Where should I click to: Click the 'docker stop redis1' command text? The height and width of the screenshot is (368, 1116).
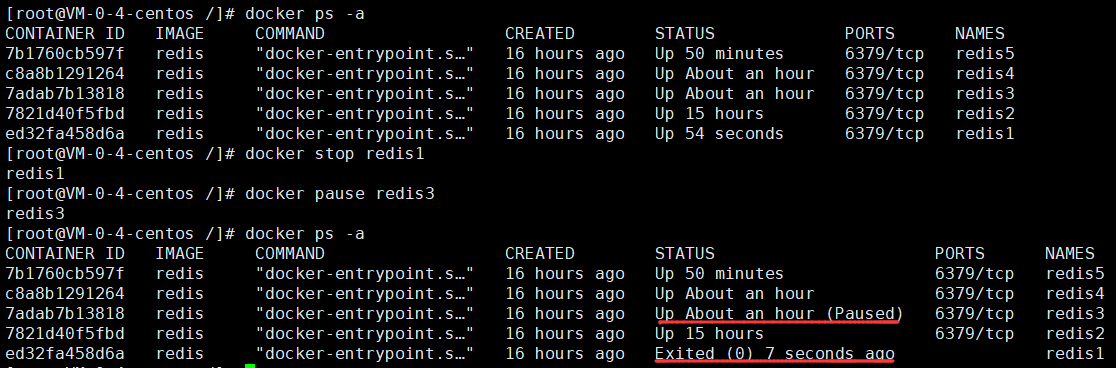pyautogui.click(x=335, y=153)
